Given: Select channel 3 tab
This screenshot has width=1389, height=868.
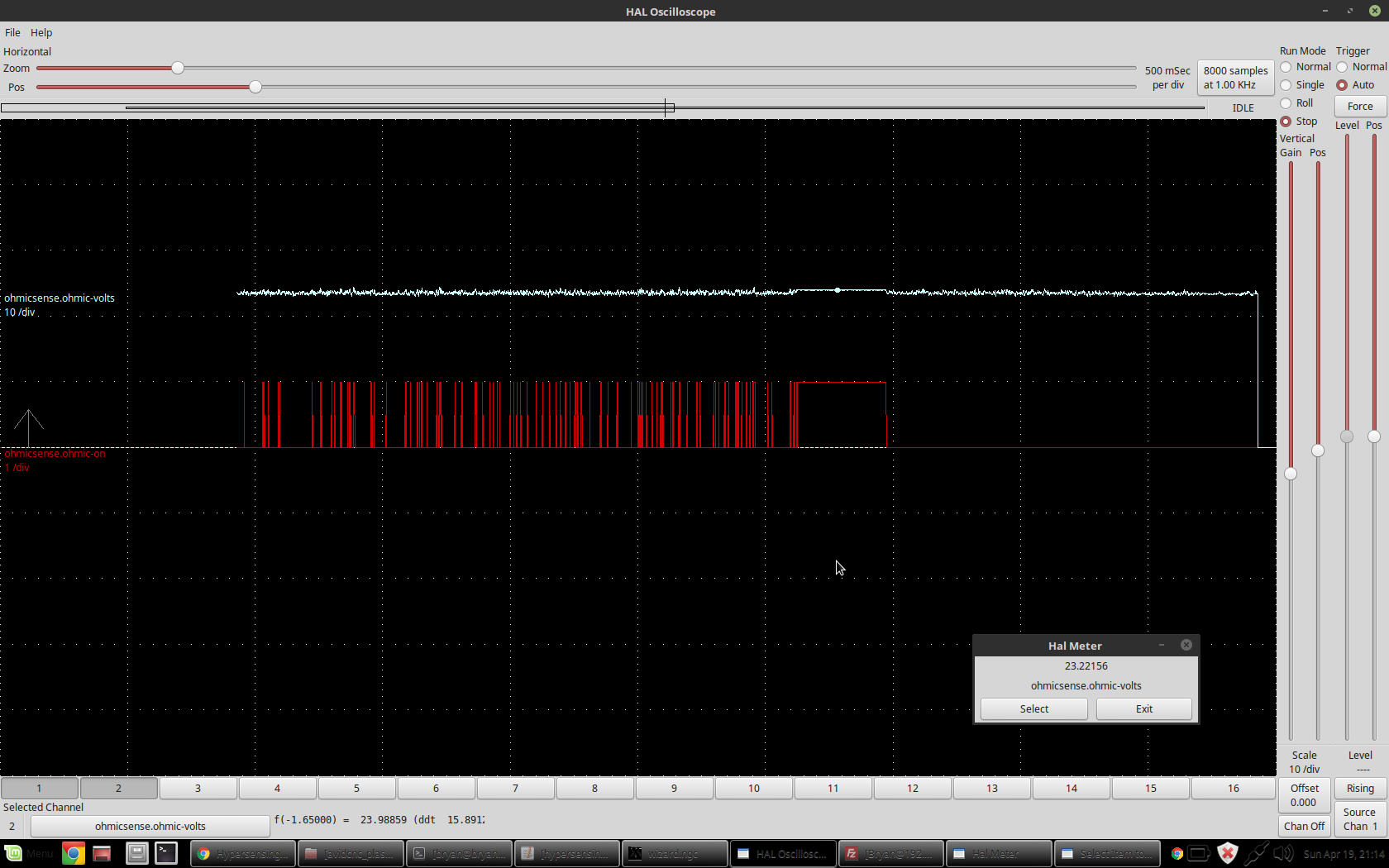Looking at the screenshot, I should (x=198, y=788).
